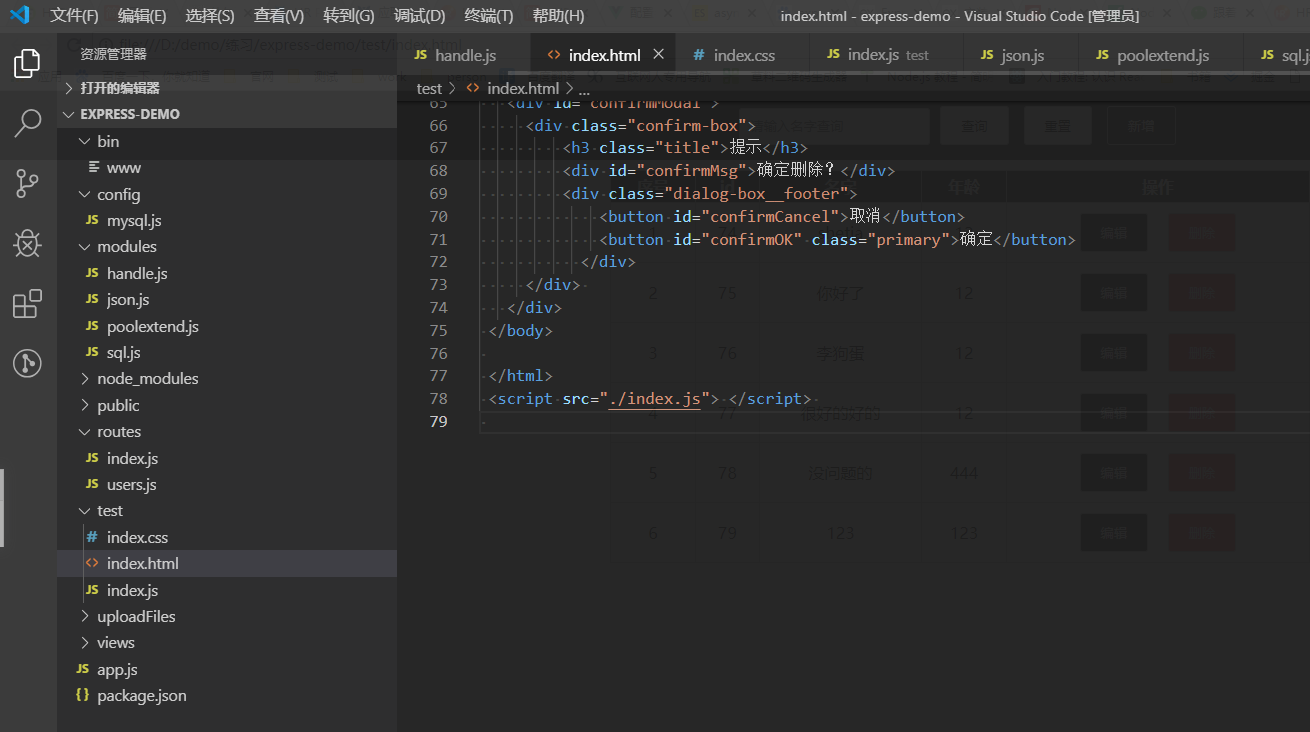Open the Extensions view in activity bar
1310x732 pixels.
tap(27, 303)
